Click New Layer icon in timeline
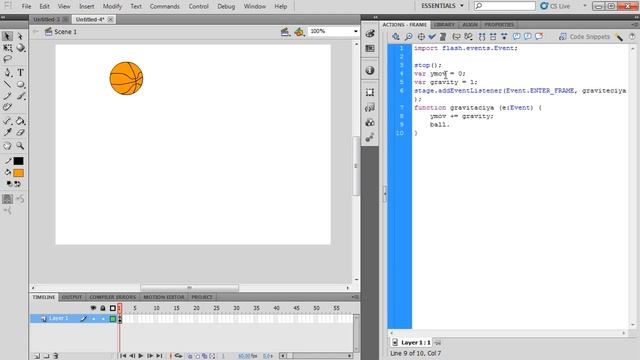 click(x=37, y=356)
